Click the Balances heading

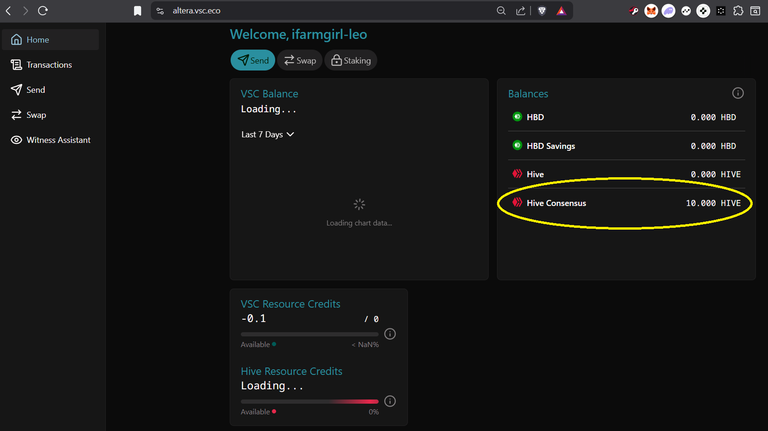(528, 94)
